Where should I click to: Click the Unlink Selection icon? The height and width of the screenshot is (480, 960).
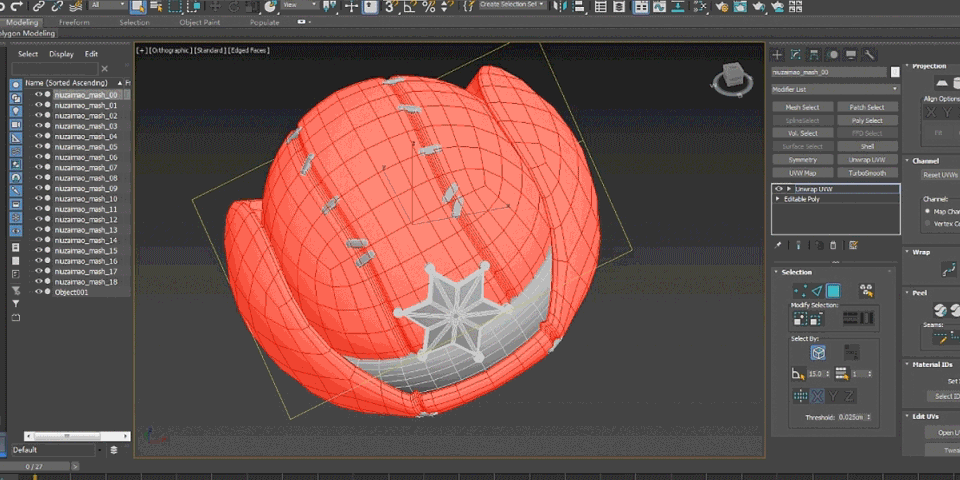[58, 6]
